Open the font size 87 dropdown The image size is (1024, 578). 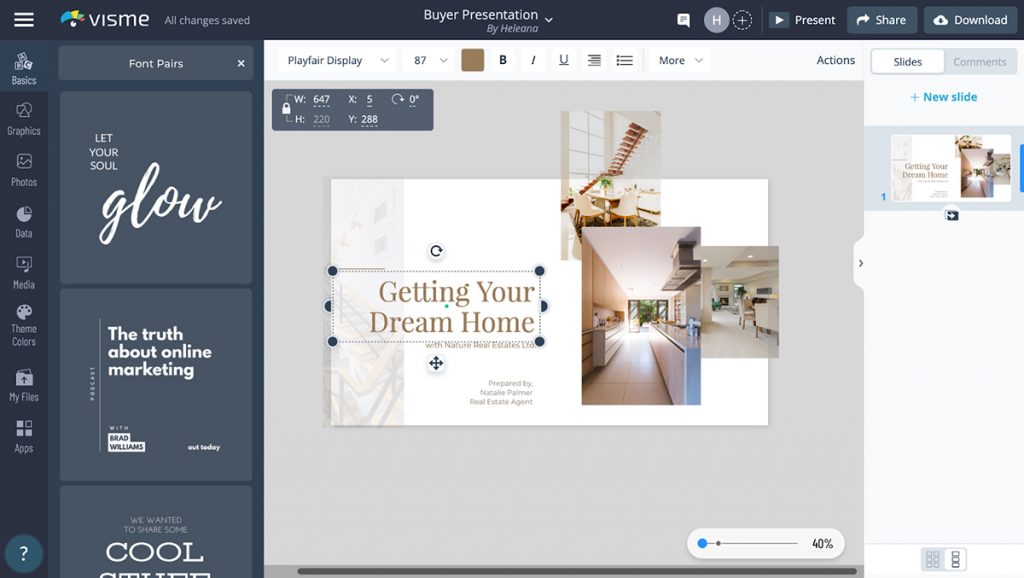tap(430, 60)
